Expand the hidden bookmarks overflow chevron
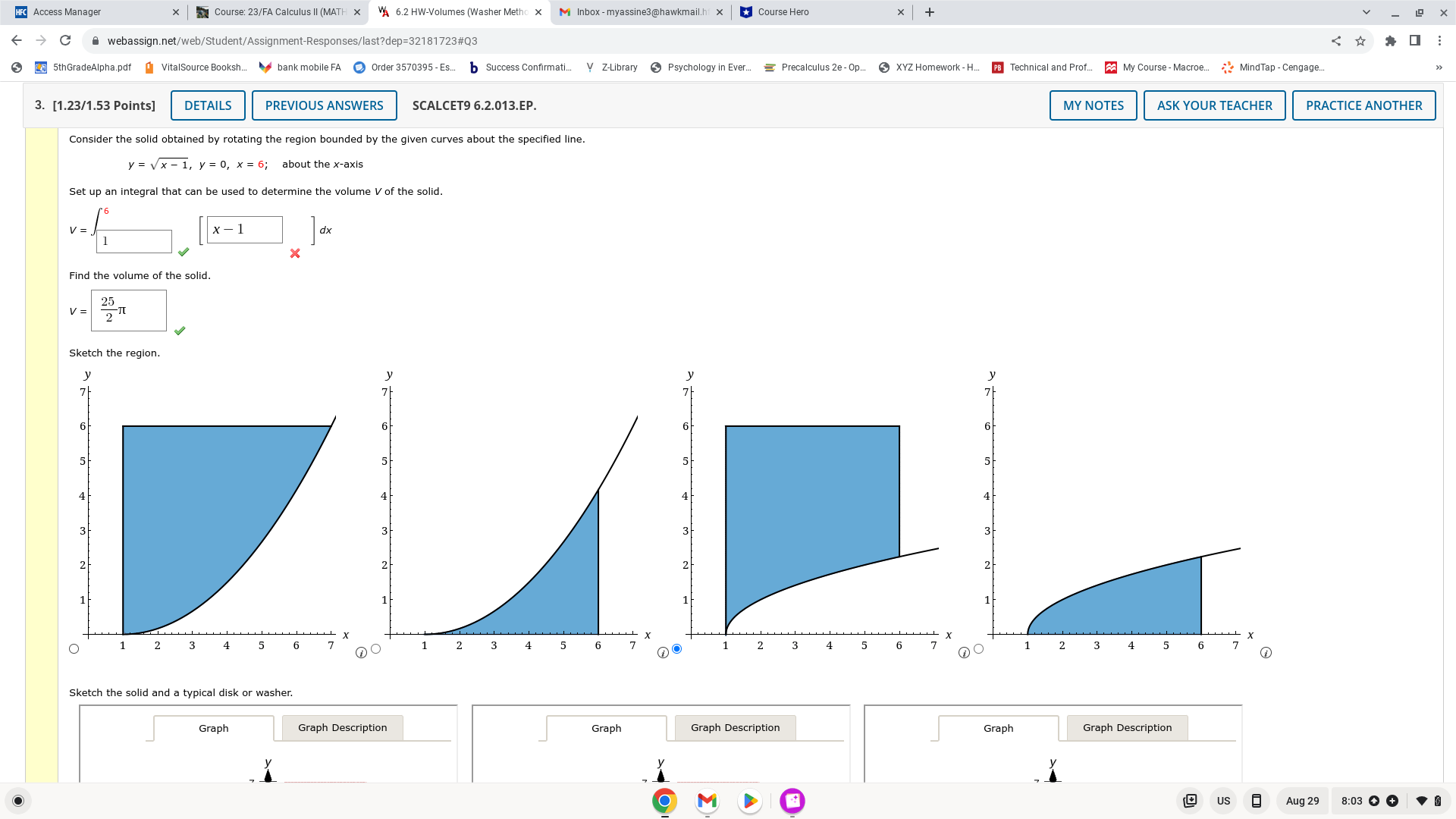The height and width of the screenshot is (819, 1456). point(1439,67)
